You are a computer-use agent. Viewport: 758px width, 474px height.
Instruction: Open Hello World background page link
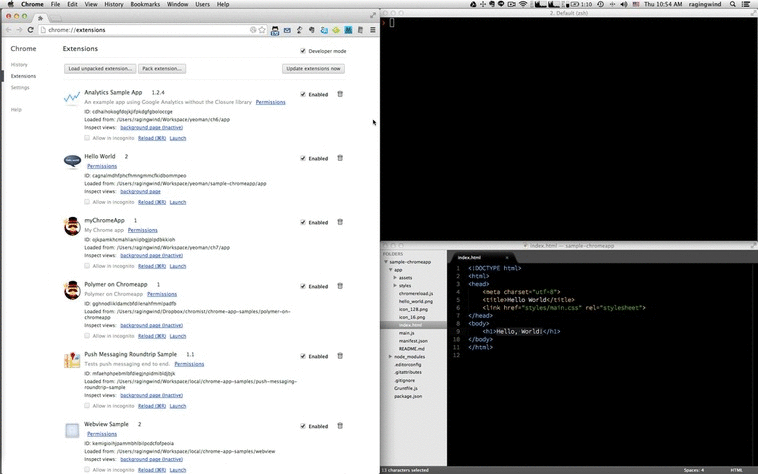[x=140, y=191]
